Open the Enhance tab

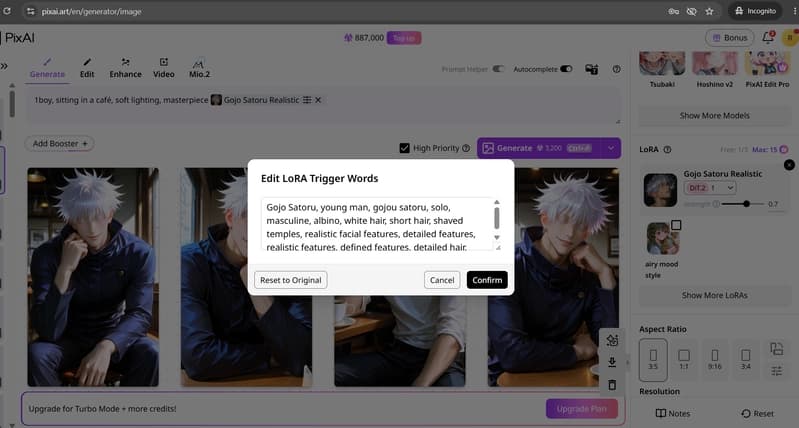(x=125, y=68)
